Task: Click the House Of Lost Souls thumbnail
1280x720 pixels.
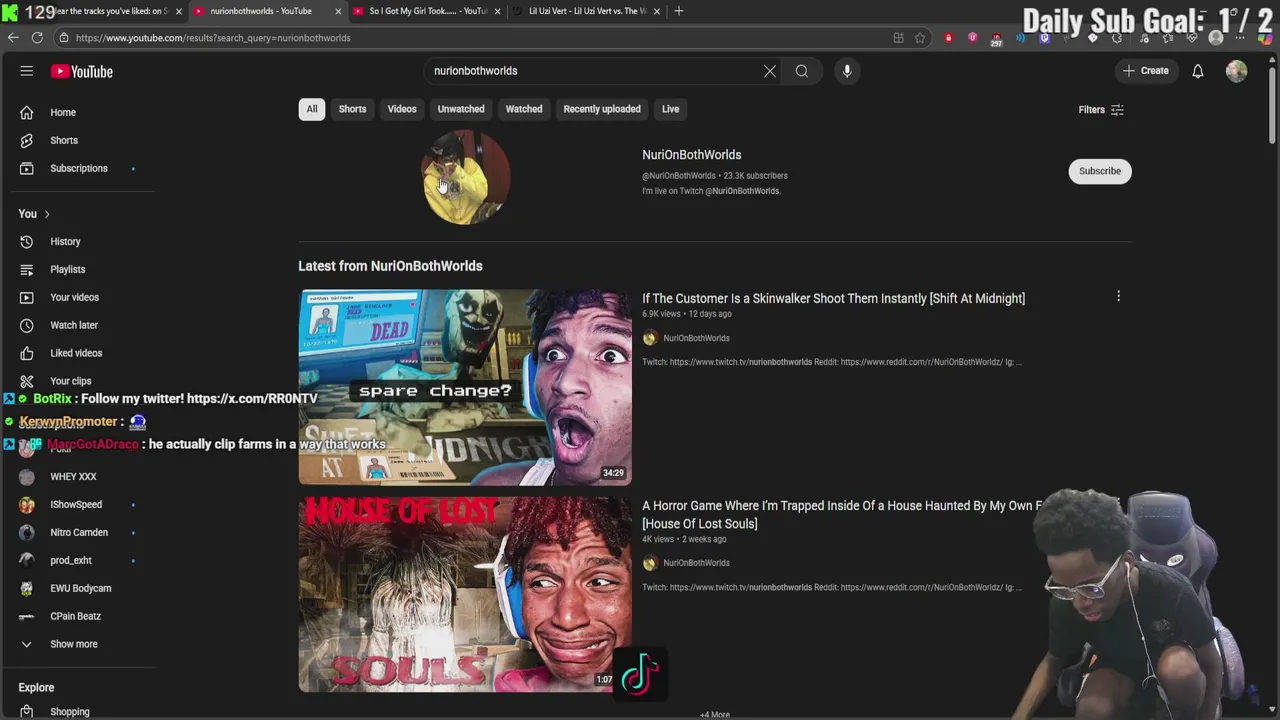Action: (x=465, y=594)
